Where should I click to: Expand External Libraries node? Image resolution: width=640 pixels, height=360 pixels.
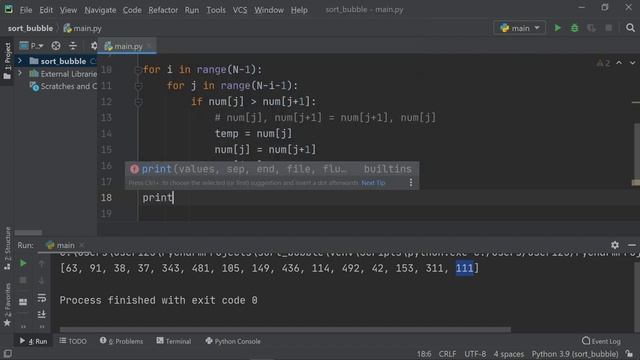(x=20, y=73)
